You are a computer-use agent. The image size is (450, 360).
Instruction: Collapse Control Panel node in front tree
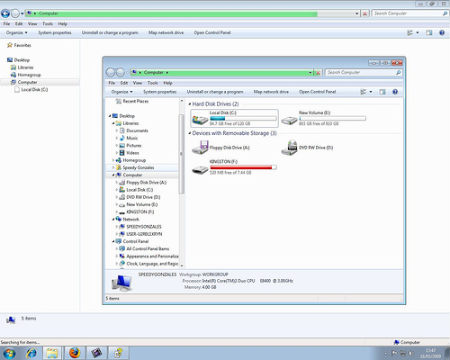tap(113, 241)
